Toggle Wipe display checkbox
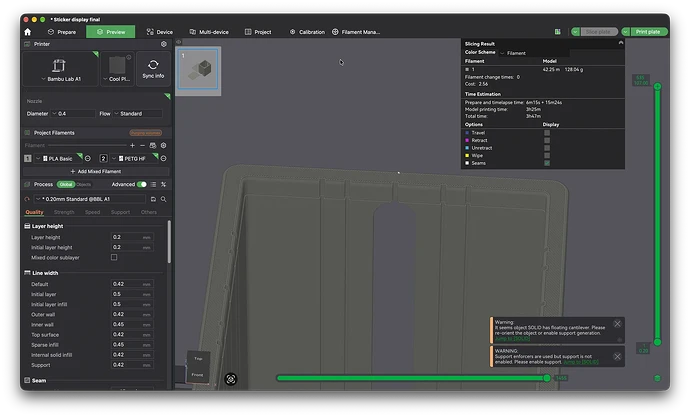Screen dimensions: 690x417 (x=547, y=155)
